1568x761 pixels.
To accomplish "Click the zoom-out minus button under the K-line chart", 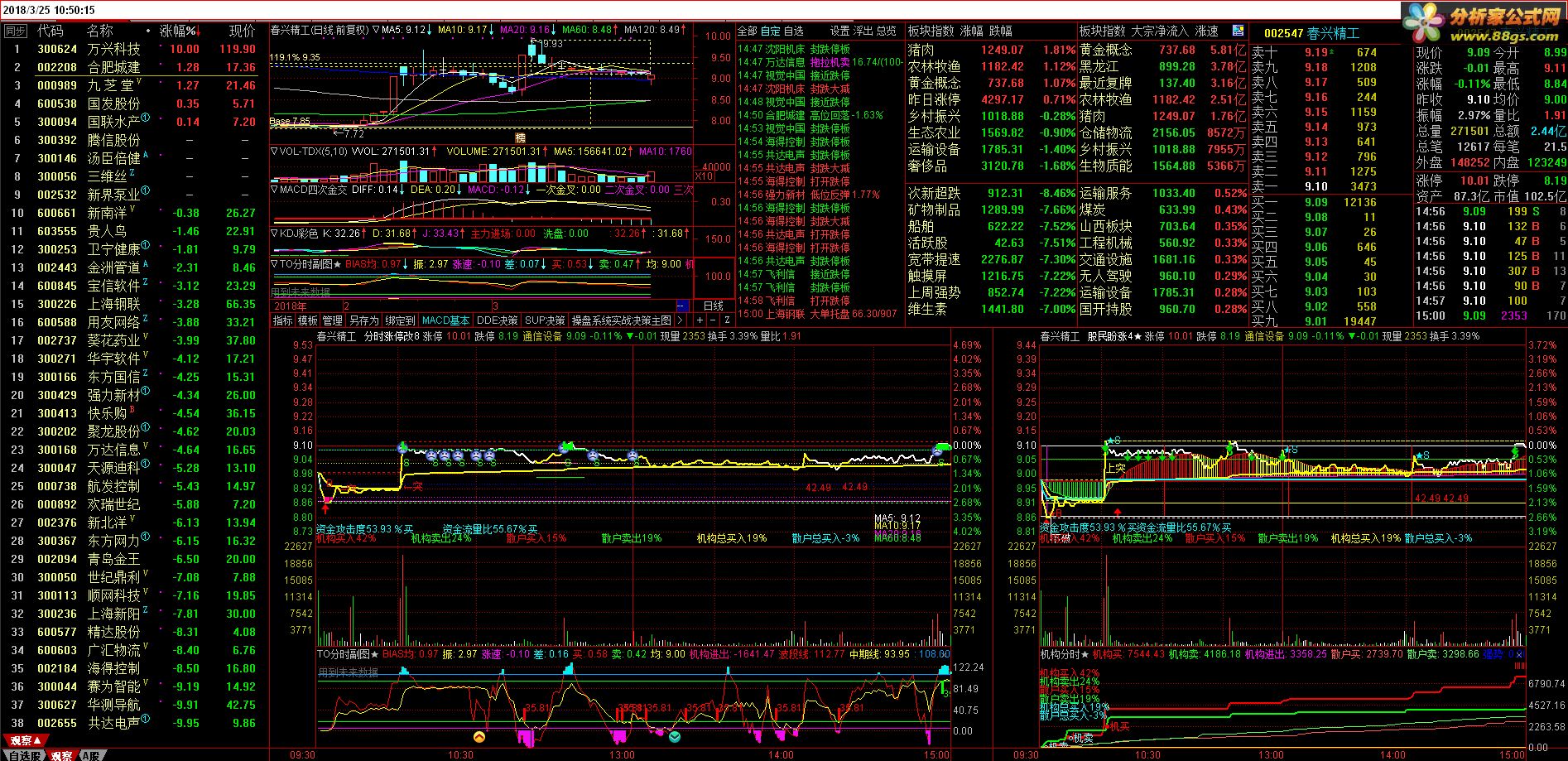I will [713, 320].
